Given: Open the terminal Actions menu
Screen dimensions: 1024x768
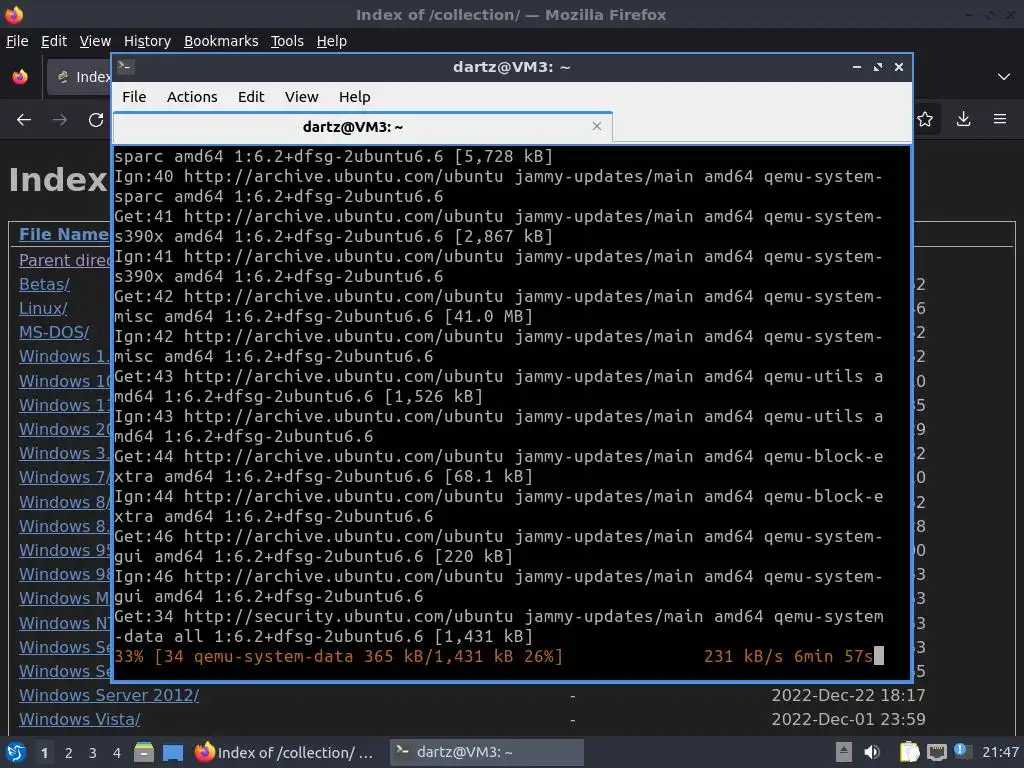Looking at the screenshot, I should [192, 97].
